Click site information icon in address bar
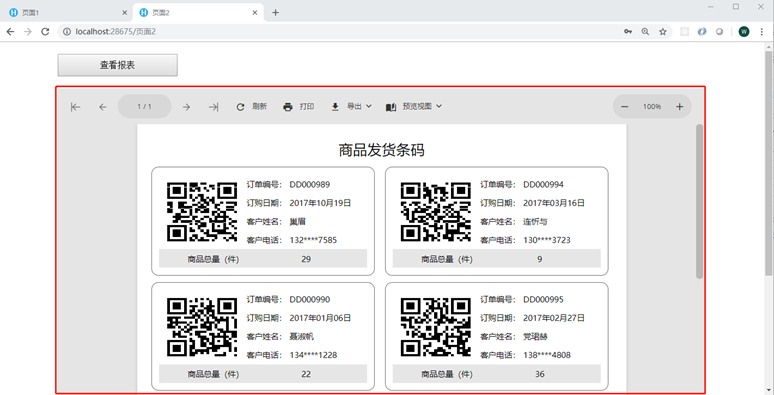 67,32
